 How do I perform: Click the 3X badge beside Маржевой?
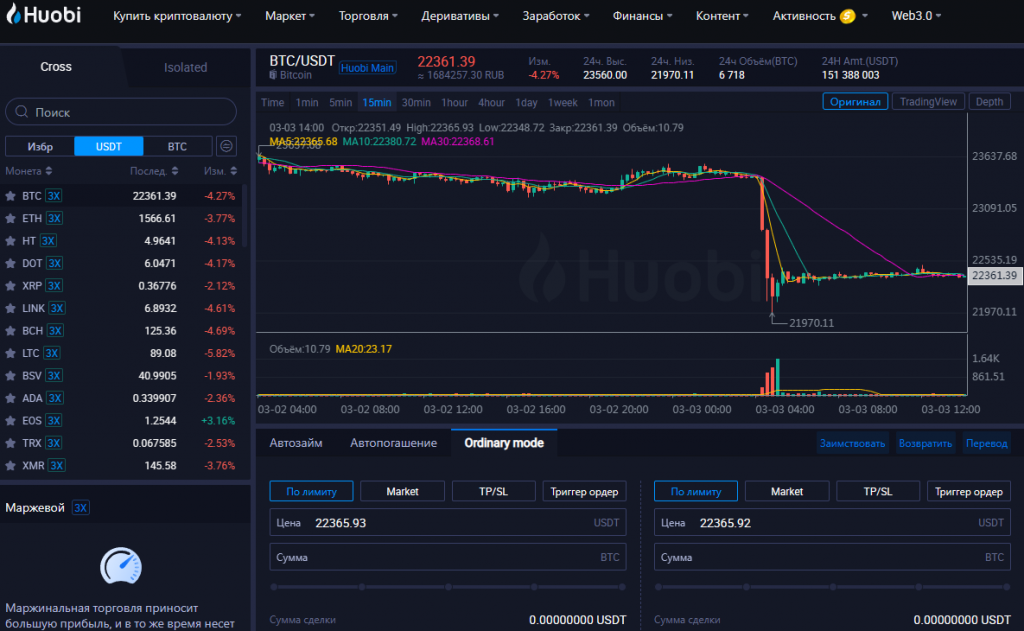[x=80, y=508]
